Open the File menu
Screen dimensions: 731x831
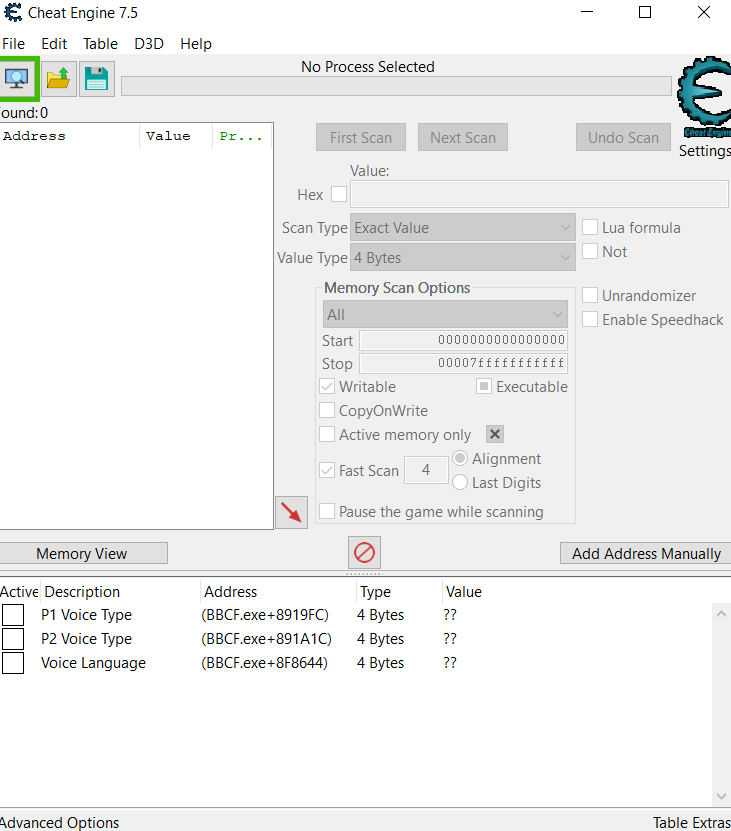click(x=13, y=43)
